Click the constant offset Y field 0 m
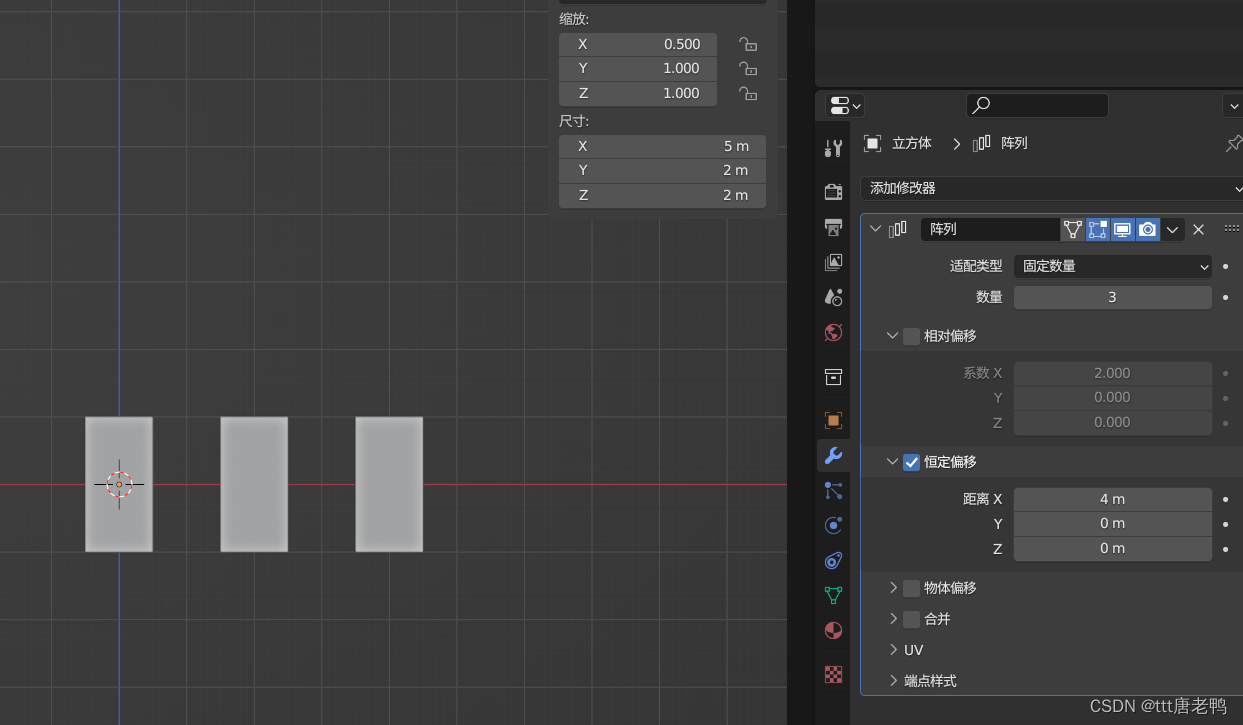This screenshot has height=725, width=1243. (1113, 523)
